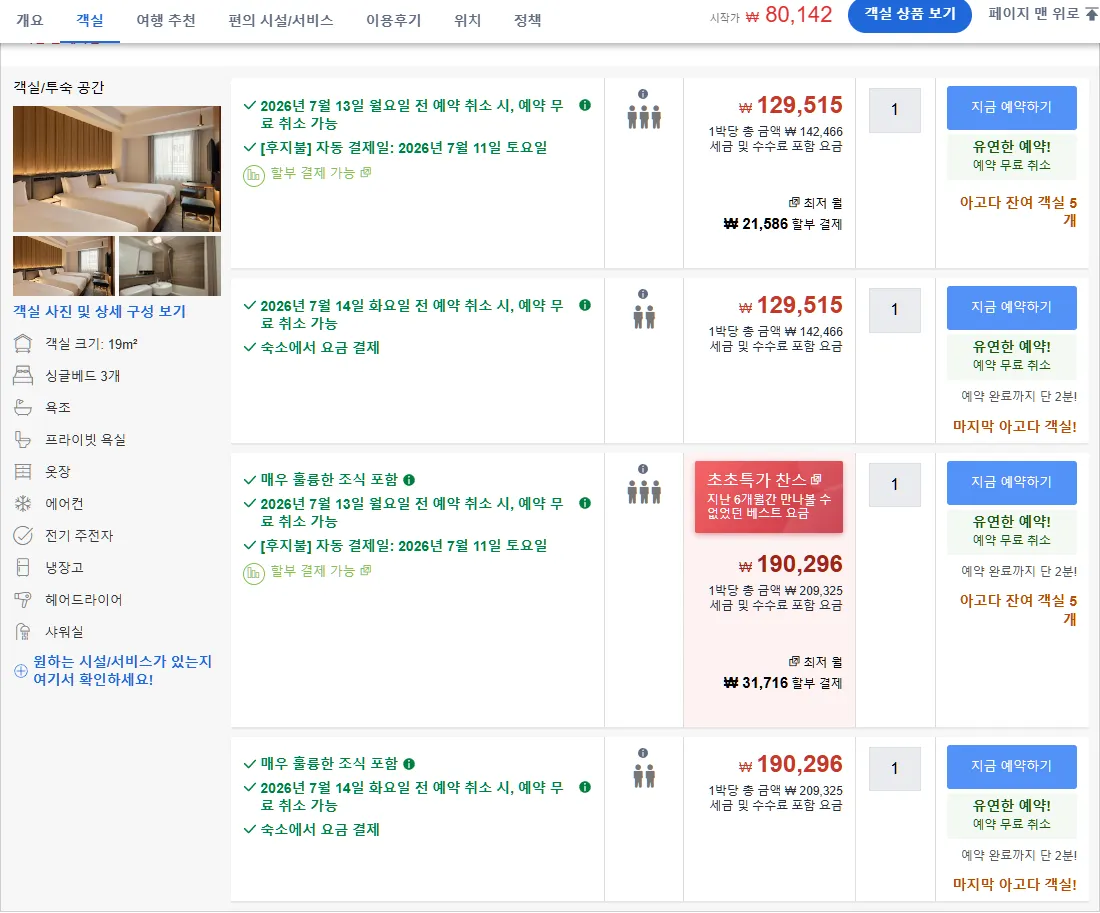Switch to the 편의 시설/서비스 tab
This screenshot has width=1100, height=913.
[x=281, y=20]
